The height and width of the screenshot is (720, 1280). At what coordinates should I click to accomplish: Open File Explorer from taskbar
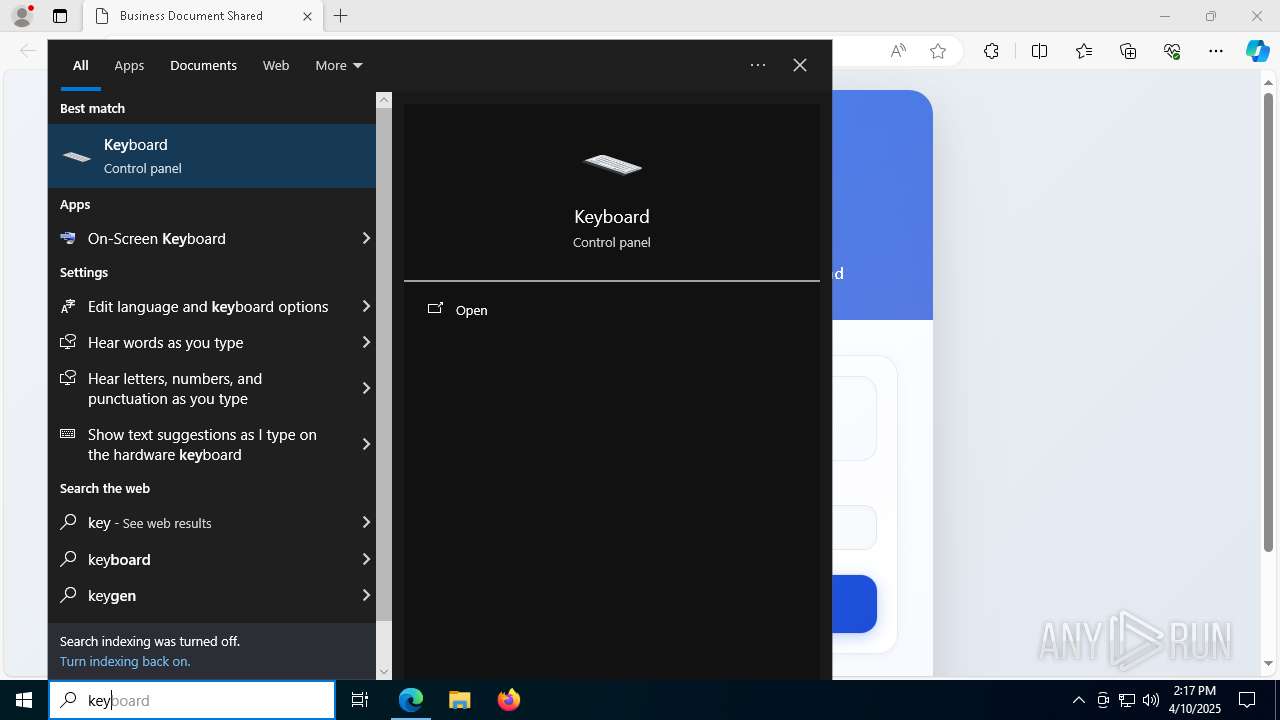click(459, 700)
